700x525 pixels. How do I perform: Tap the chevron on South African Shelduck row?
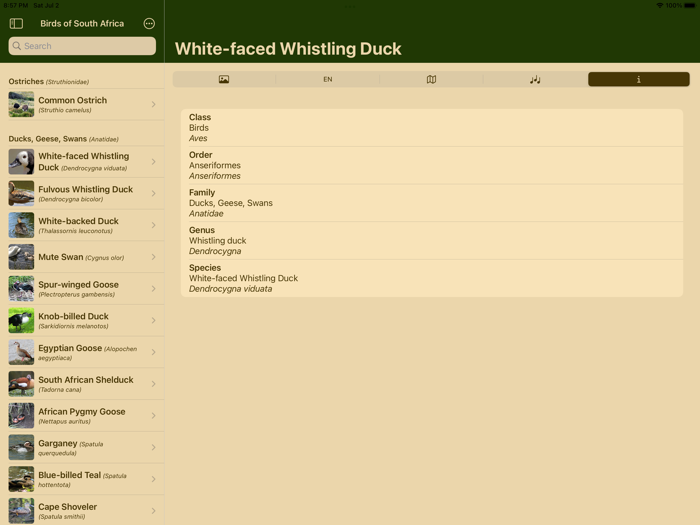click(154, 383)
